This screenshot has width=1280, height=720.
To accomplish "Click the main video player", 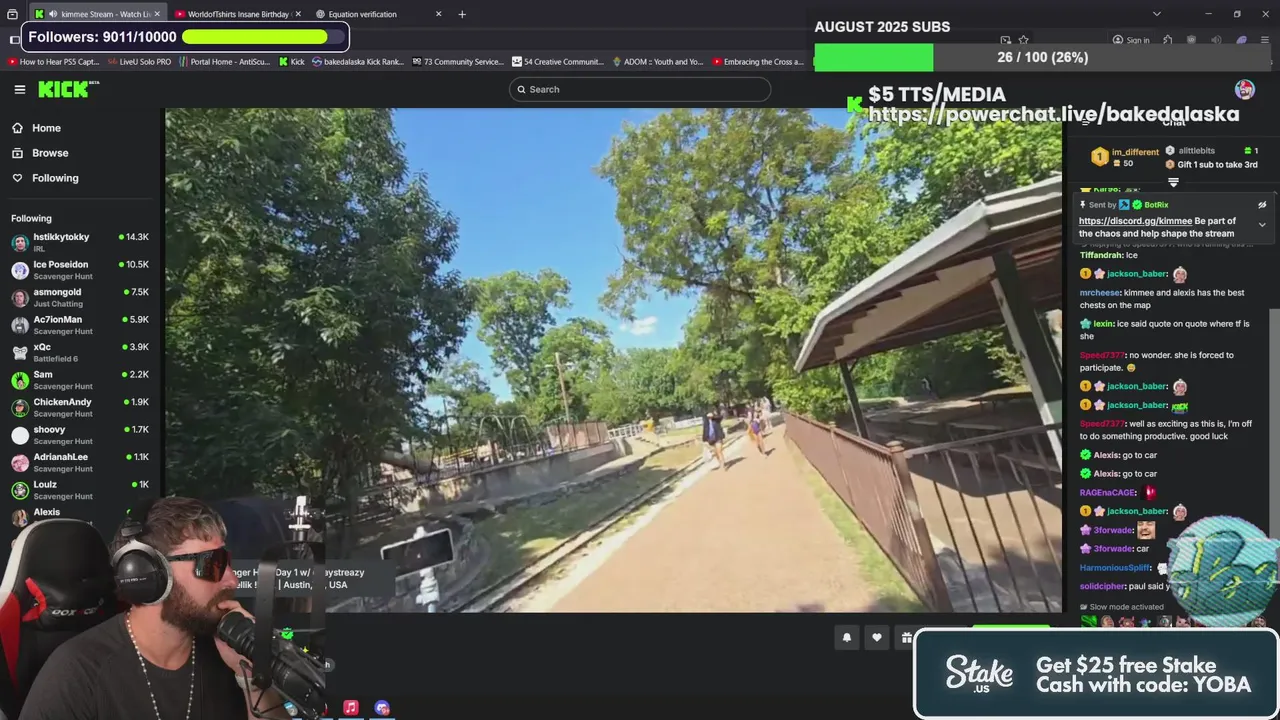I will coord(613,360).
